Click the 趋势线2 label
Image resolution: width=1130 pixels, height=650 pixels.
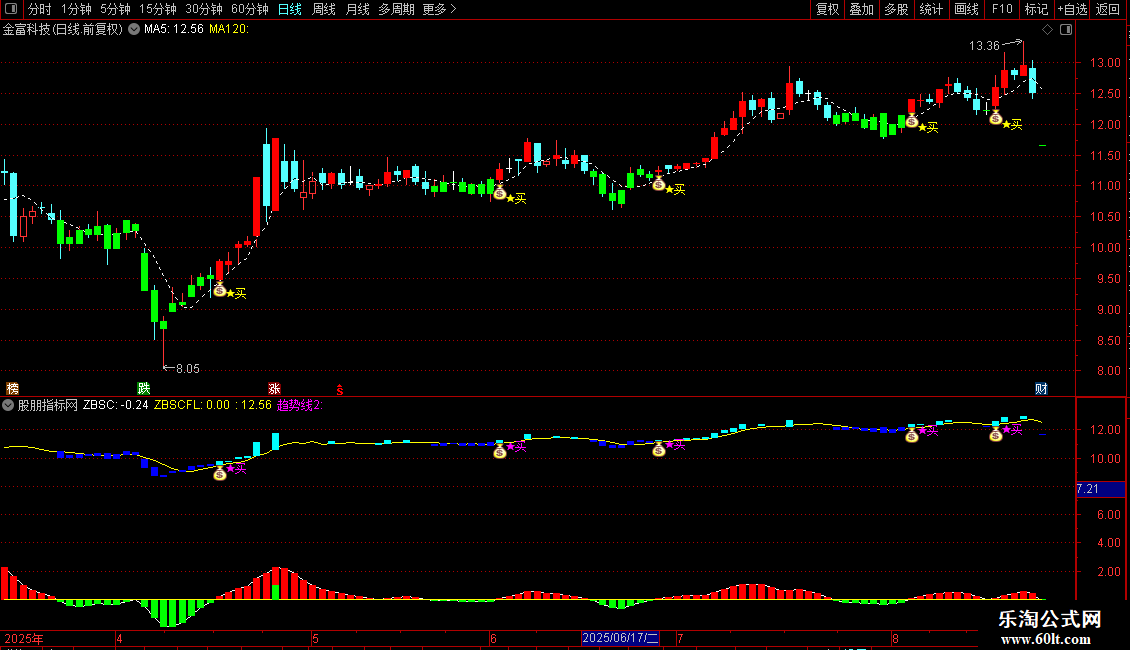300,405
